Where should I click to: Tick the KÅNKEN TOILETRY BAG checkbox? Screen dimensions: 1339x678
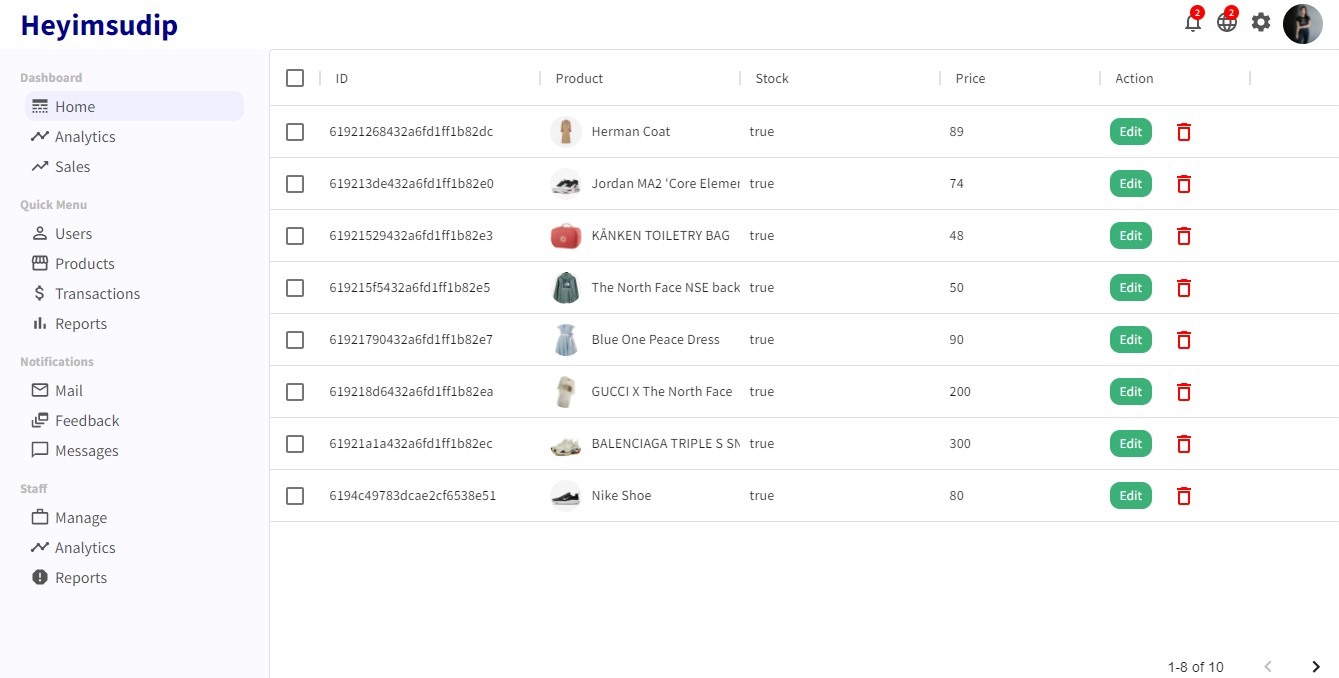tap(295, 236)
